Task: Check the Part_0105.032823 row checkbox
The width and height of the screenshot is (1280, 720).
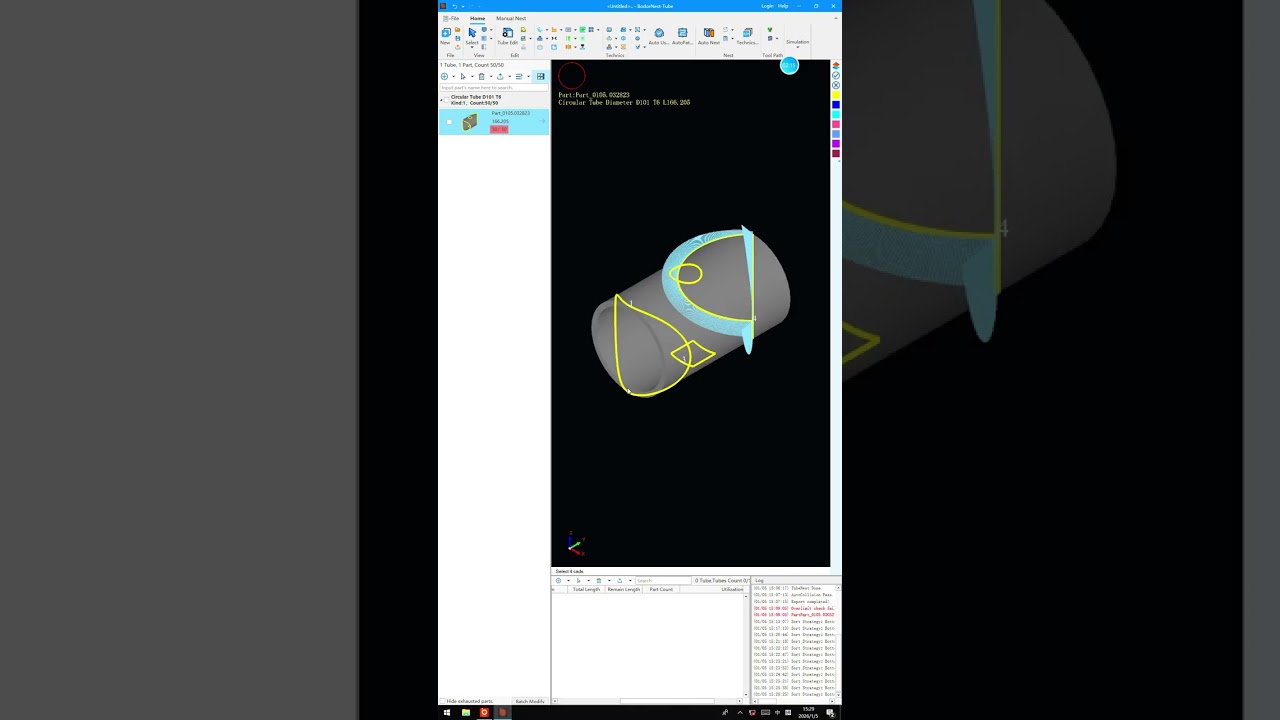Action: point(449,122)
